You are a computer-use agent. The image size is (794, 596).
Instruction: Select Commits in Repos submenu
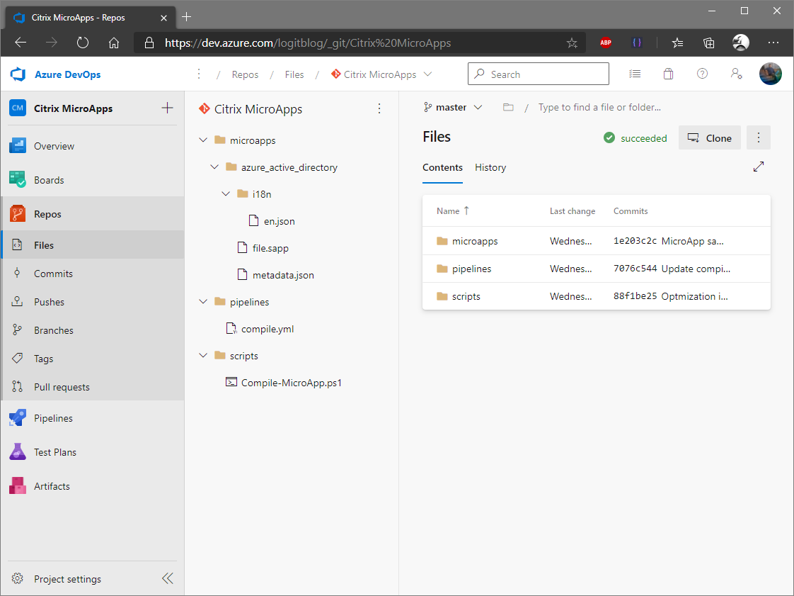point(92,273)
